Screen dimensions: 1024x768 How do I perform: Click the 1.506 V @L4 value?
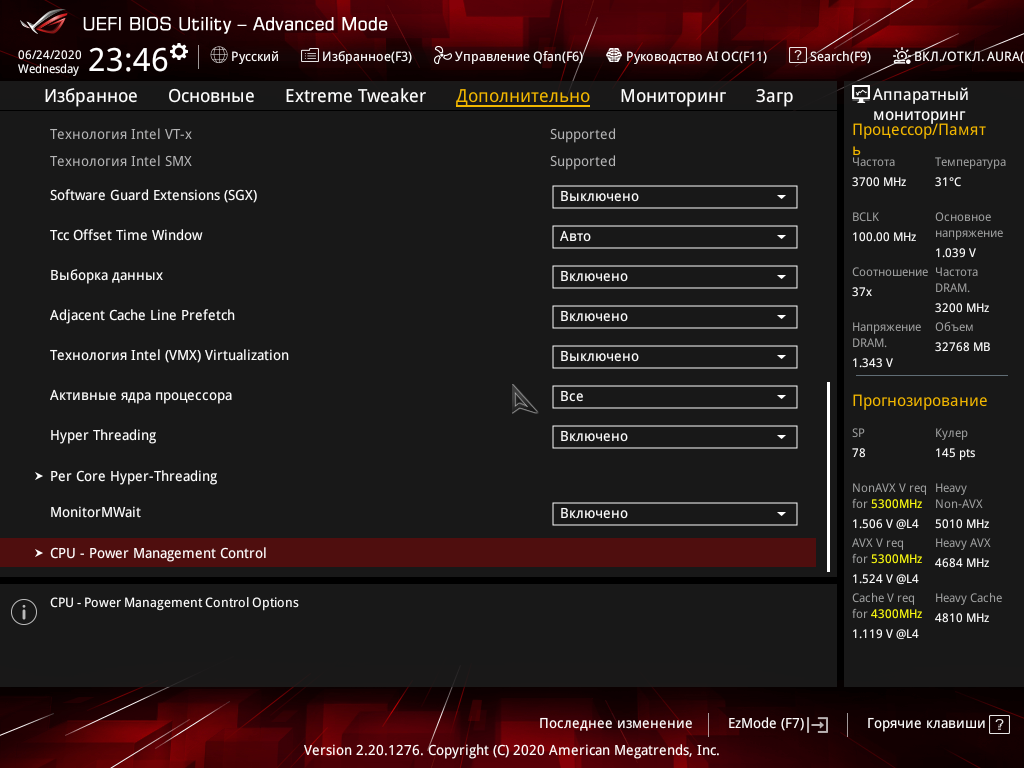tap(885, 524)
